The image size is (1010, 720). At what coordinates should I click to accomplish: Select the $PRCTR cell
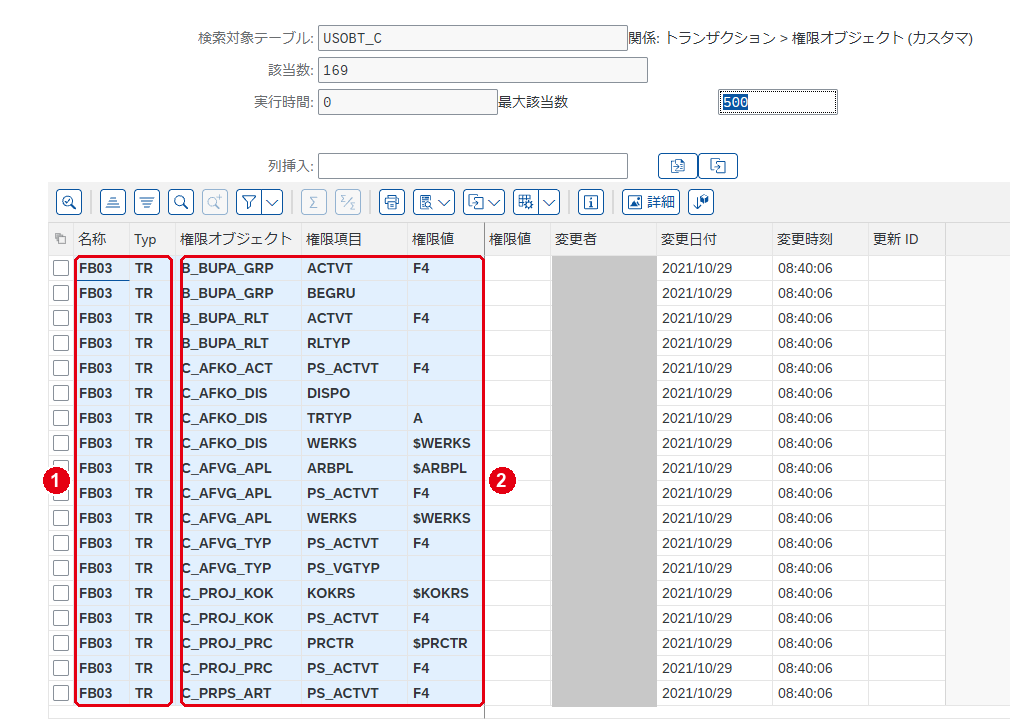click(x=446, y=643)
